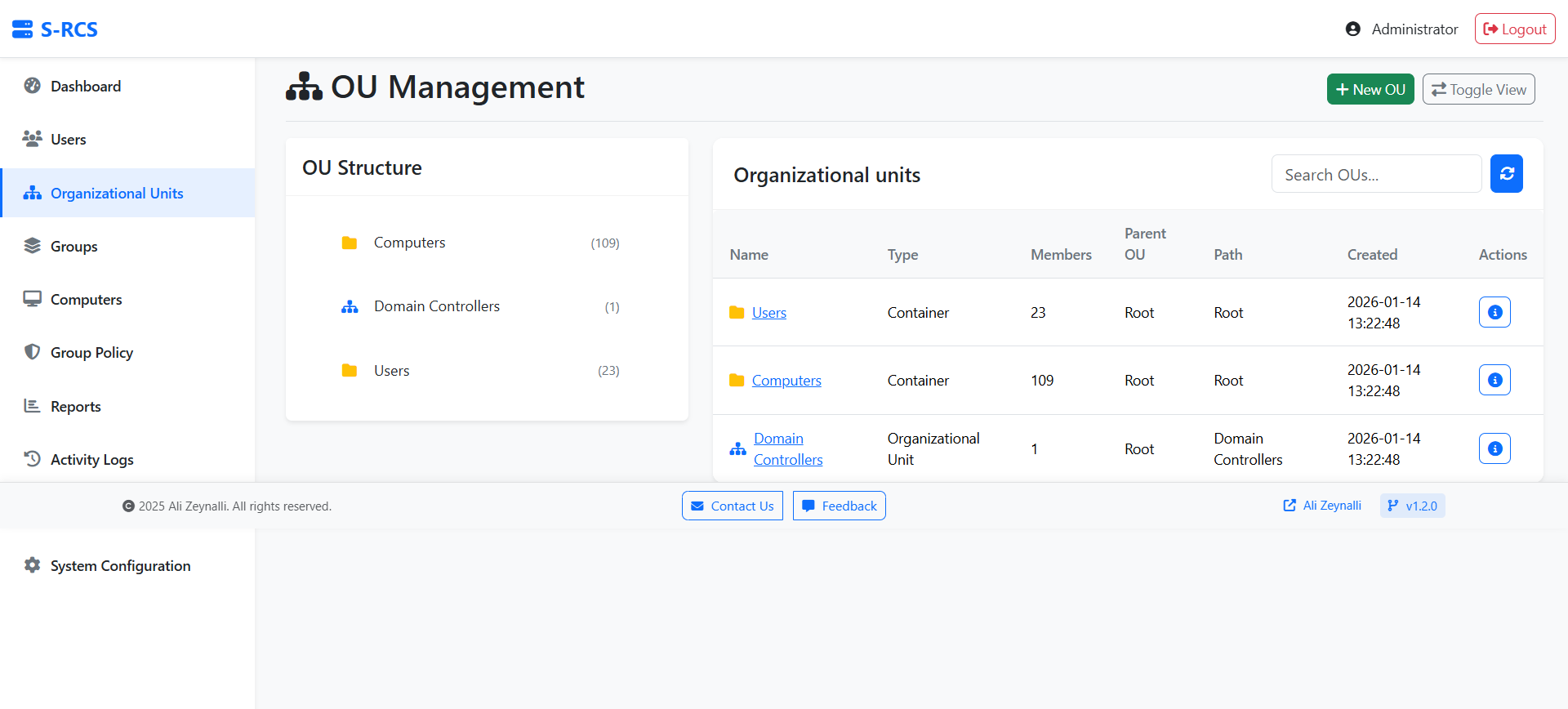Image resolution: width=1568 pixels, height=709 pixels.
Task: Go to the Users sidebar menu
Action: pyautogui.click(x=128, y=139)
